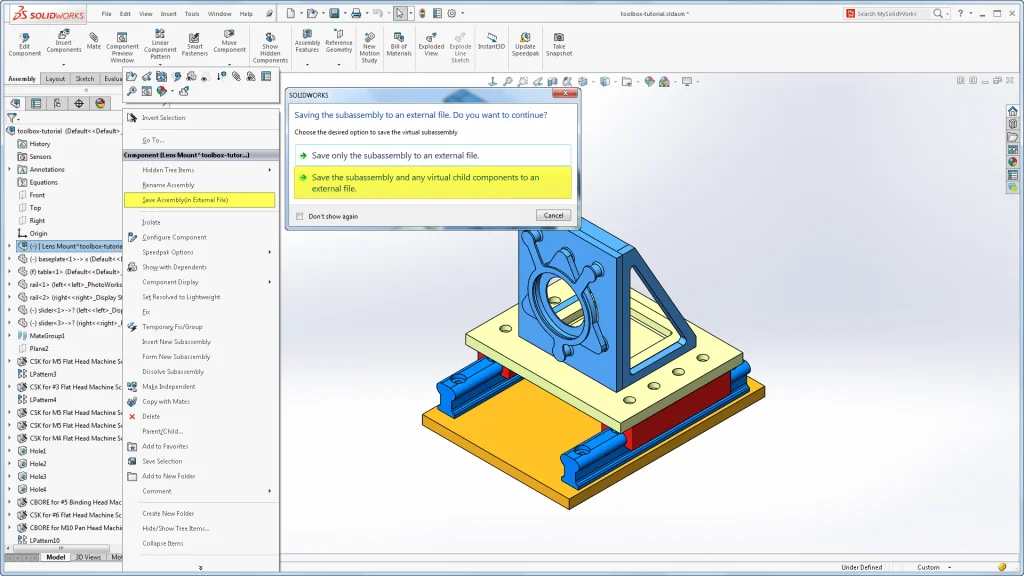Check the Don't show again checkbox

click(x=298, y=216)
